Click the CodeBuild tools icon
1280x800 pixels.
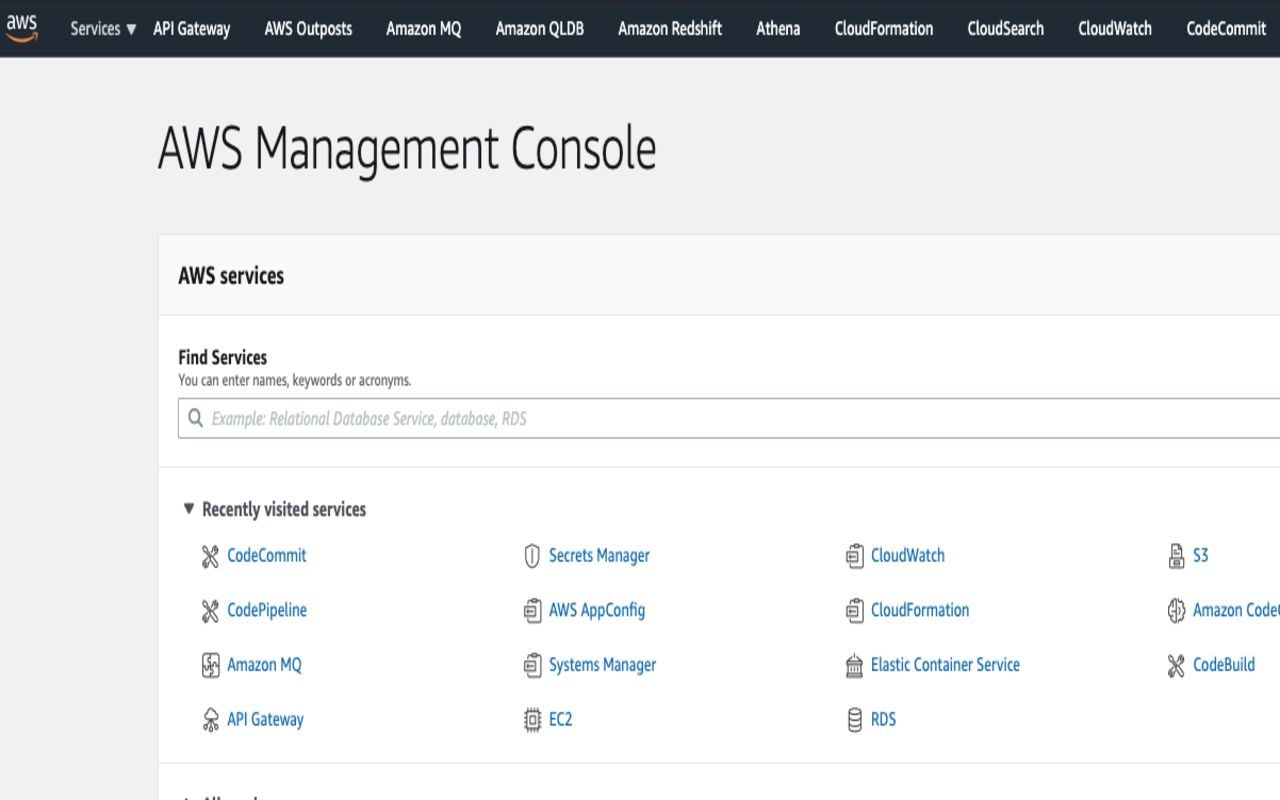point(1176,665)
